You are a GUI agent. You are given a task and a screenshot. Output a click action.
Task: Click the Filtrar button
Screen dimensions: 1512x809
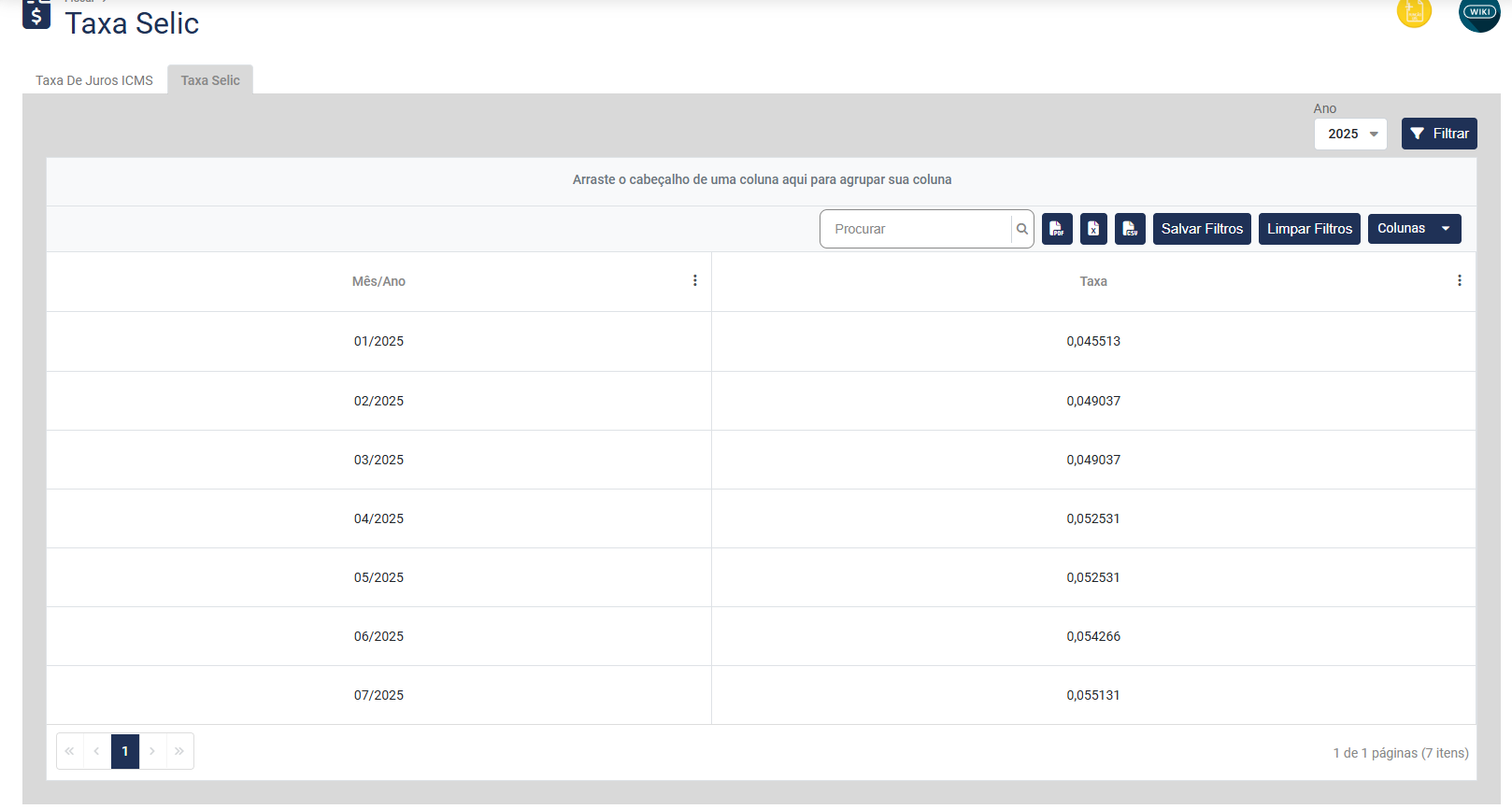tap(1439, 134)
